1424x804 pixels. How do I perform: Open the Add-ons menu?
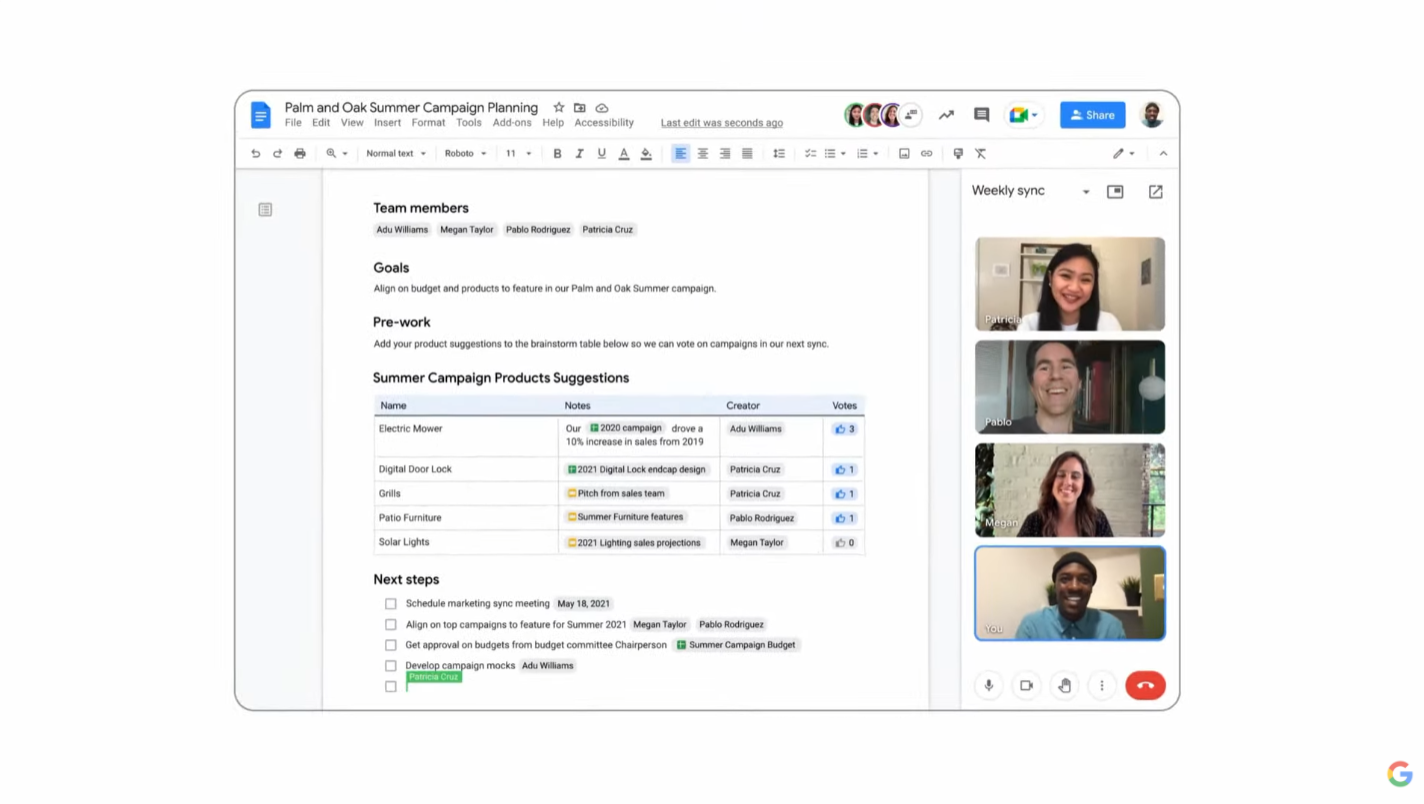(511, 123)
